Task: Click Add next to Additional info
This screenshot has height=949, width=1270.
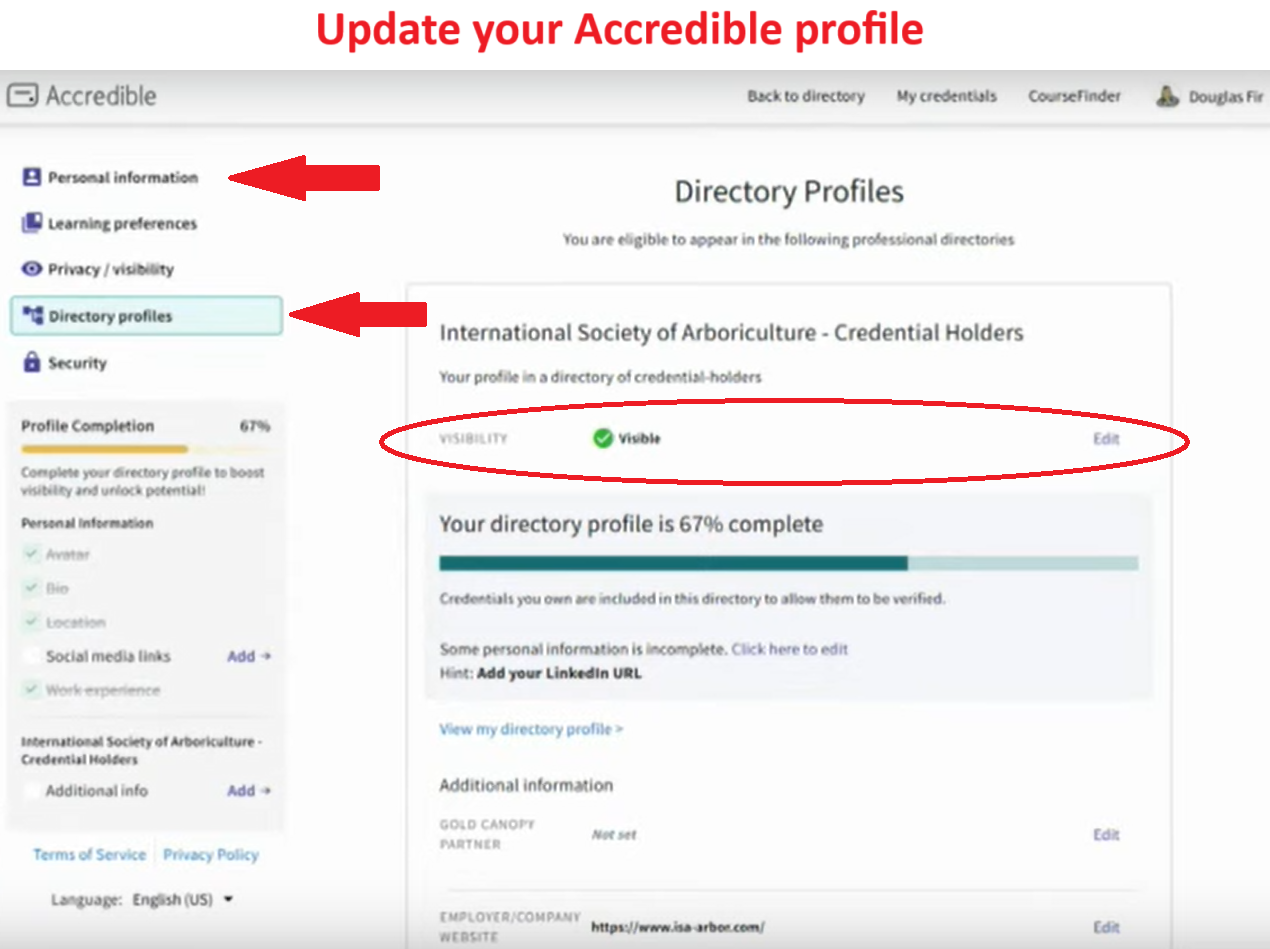Action: click(249, 791)
